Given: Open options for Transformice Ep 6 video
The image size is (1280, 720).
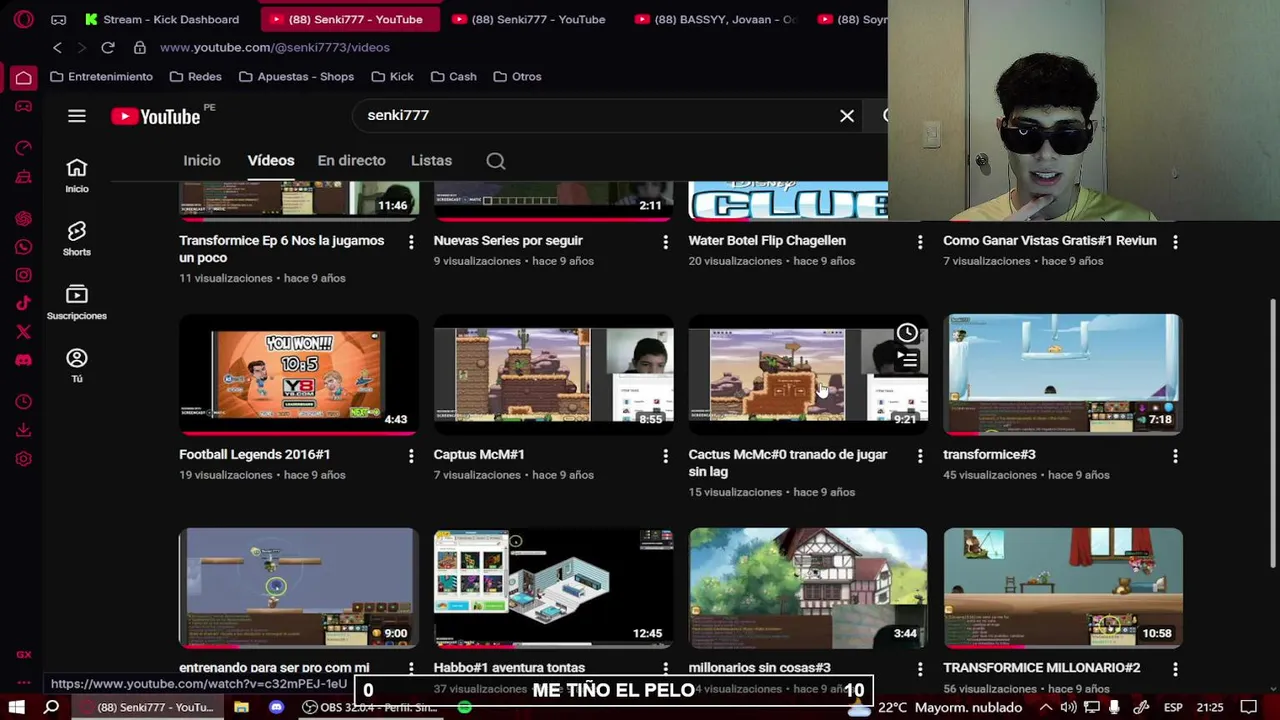Looking at the screenshot, I should [x=411, y=242].
